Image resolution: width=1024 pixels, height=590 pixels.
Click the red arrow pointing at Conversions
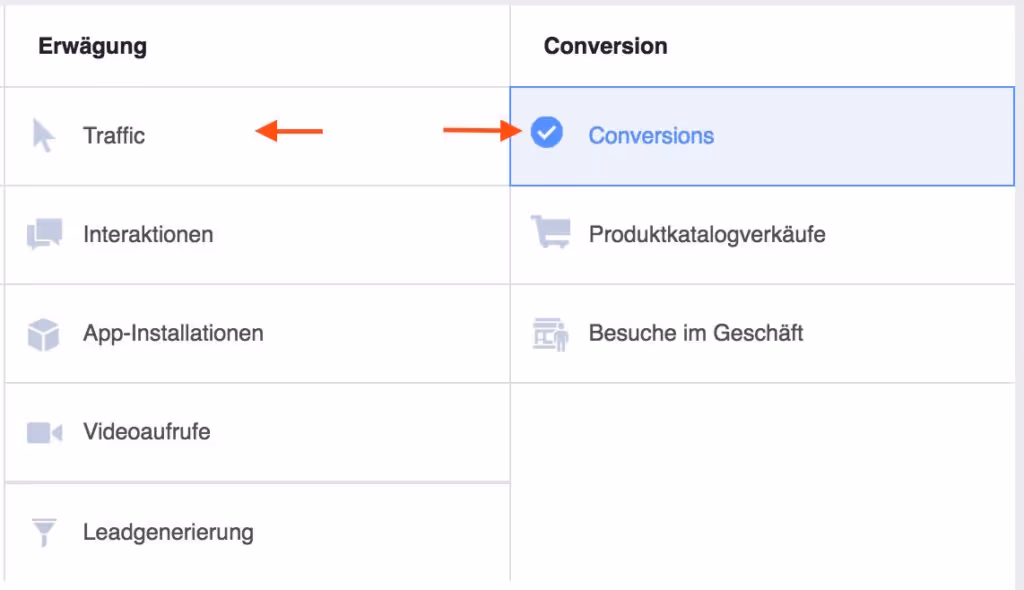tap(483, 130)
